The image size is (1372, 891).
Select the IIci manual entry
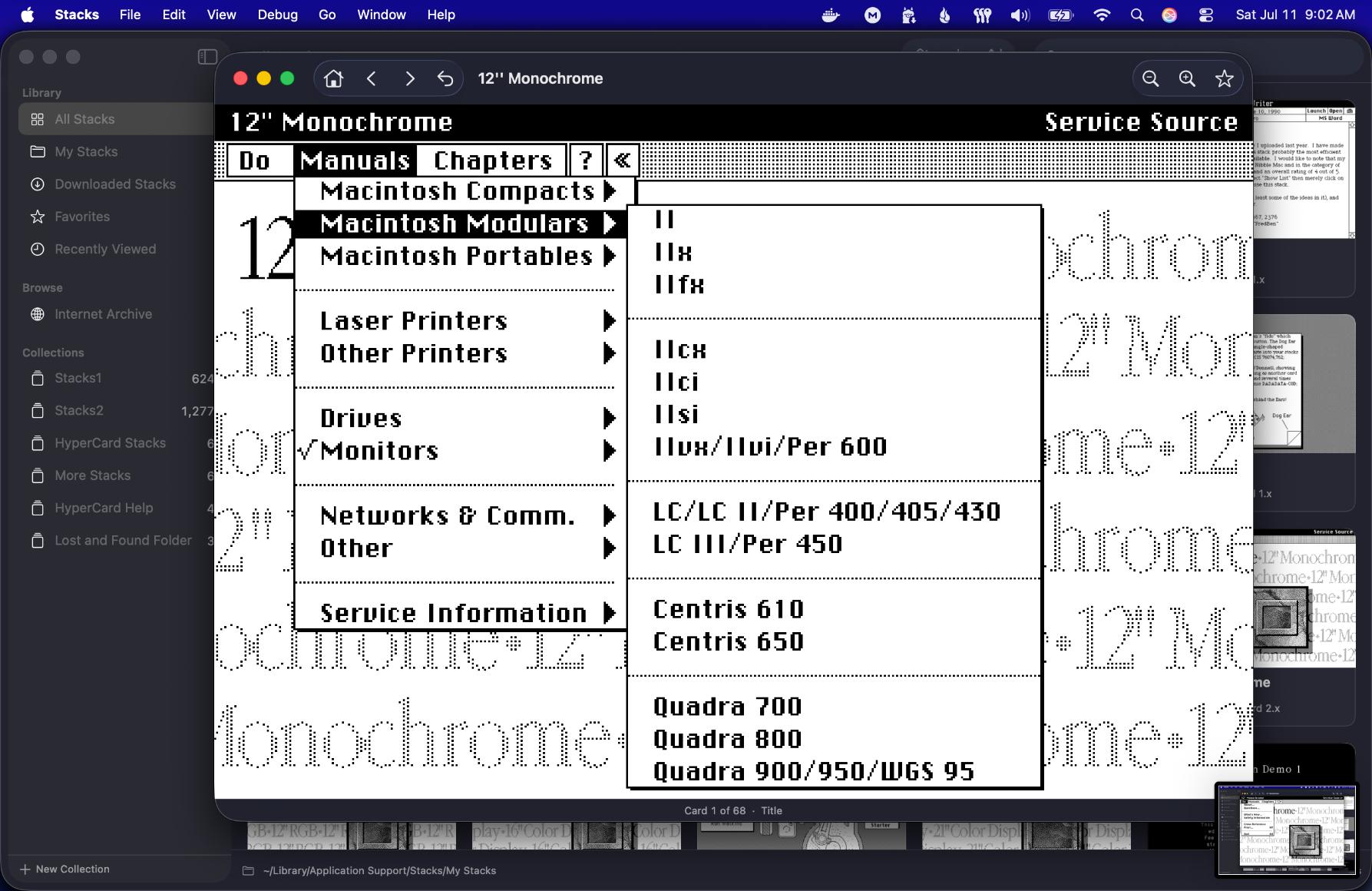click(x=835, y=383)
